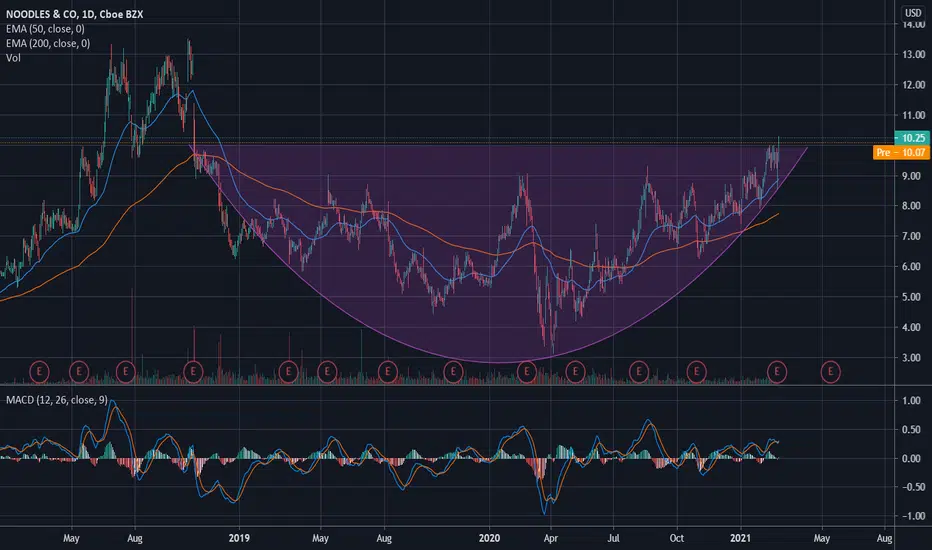Click the orange Pre 10.07 price label
932x550 pixels.
(901, 153)
